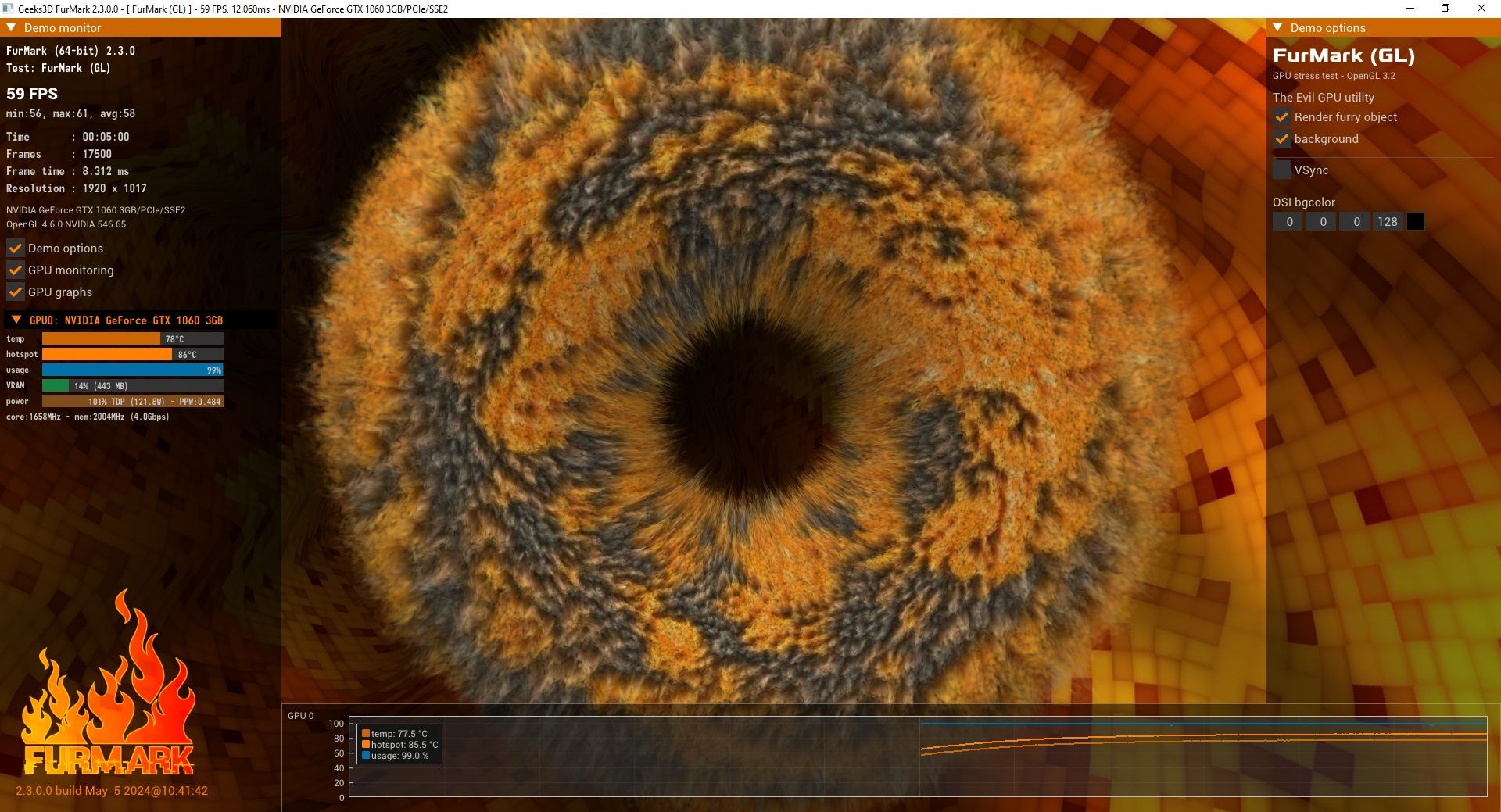Uncheck the GPU graphs checkbox
Screen dimensions: 1501x812
pyautogui.click(x=15, y=292)
